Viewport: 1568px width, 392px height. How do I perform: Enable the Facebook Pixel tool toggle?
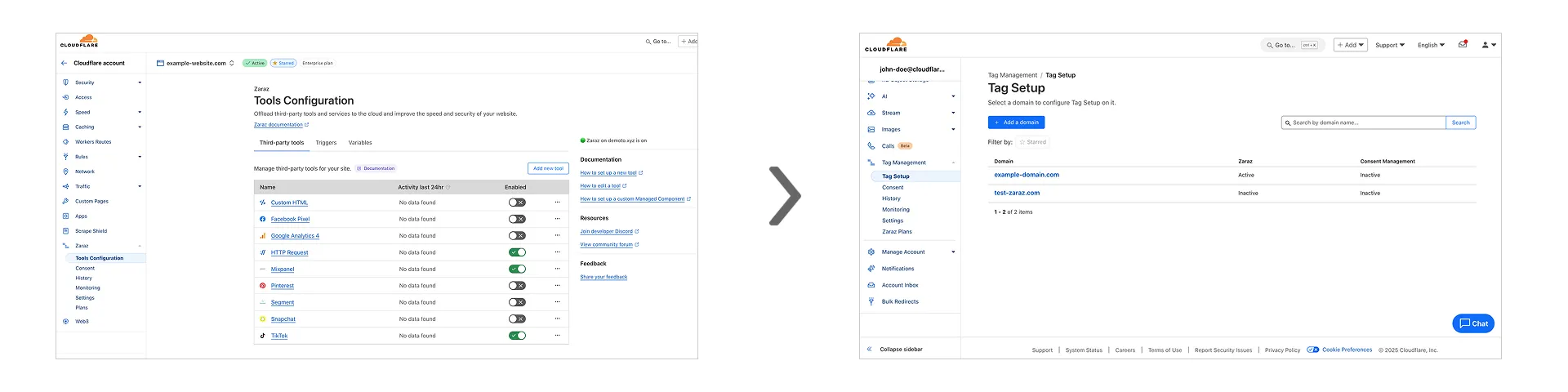pyautogui.click(x=517, y=219)
